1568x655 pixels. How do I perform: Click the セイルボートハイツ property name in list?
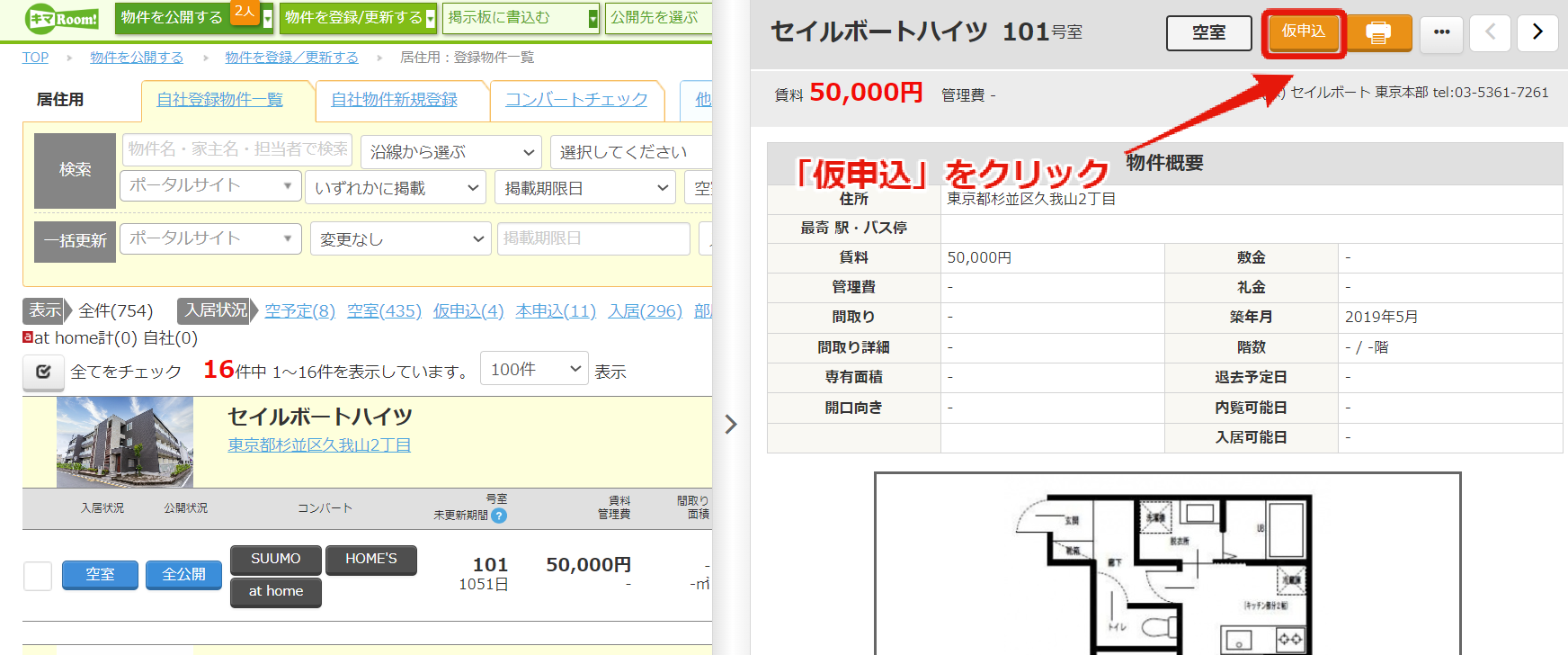pos(320,417)
